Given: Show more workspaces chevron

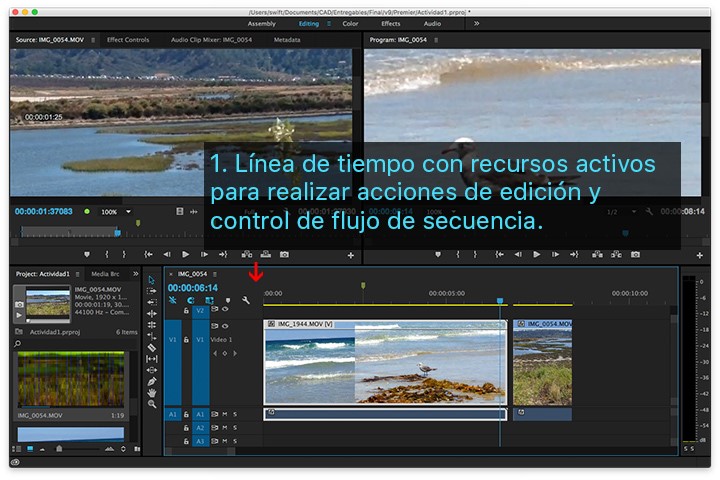Looking at the screenshot, I should pos(476,23).
